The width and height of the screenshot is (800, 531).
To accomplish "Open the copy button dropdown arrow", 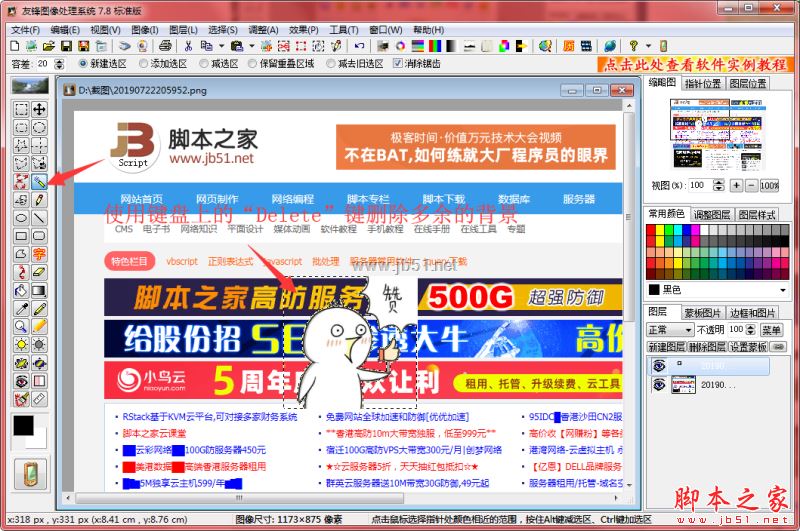I will pyautogui.click(x=221, y=46).
